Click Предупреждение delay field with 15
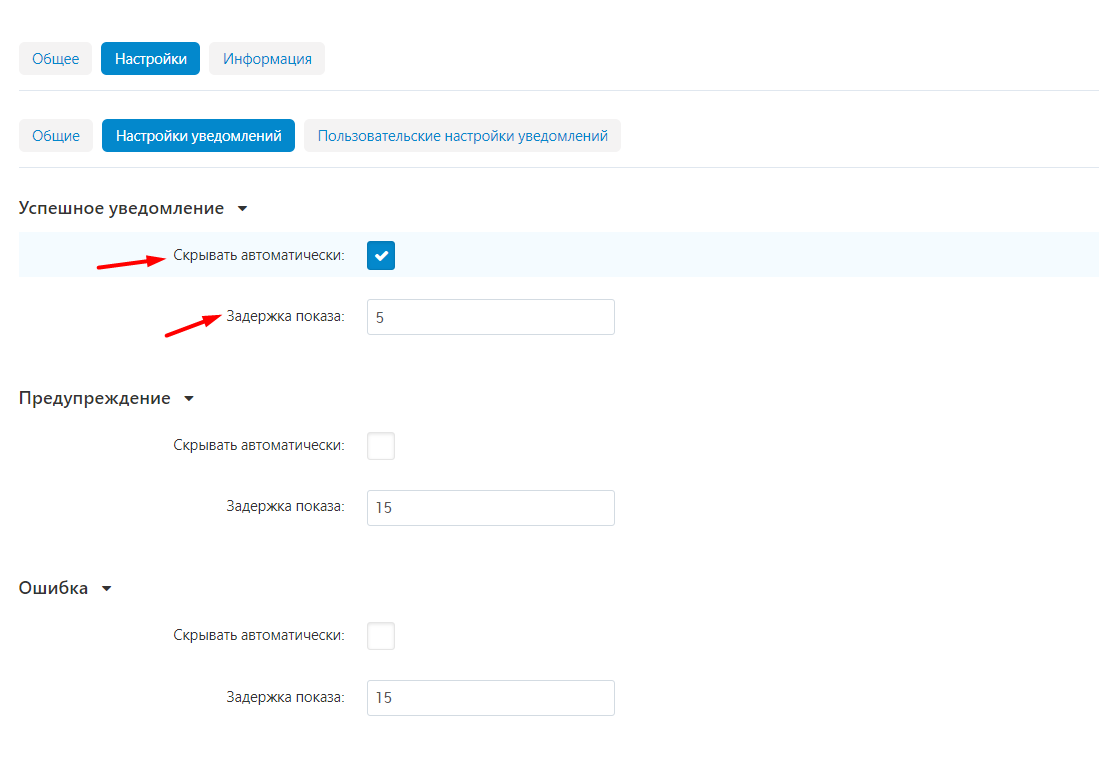Screen dimensions: 1115x774 point(491,508)
